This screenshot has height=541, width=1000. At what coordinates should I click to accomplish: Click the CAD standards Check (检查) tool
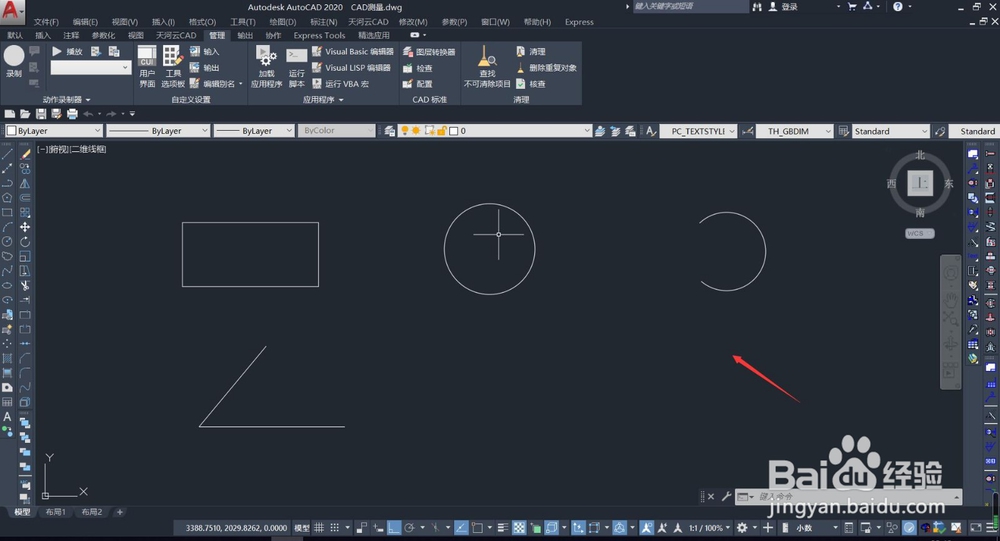pos(418,68)
